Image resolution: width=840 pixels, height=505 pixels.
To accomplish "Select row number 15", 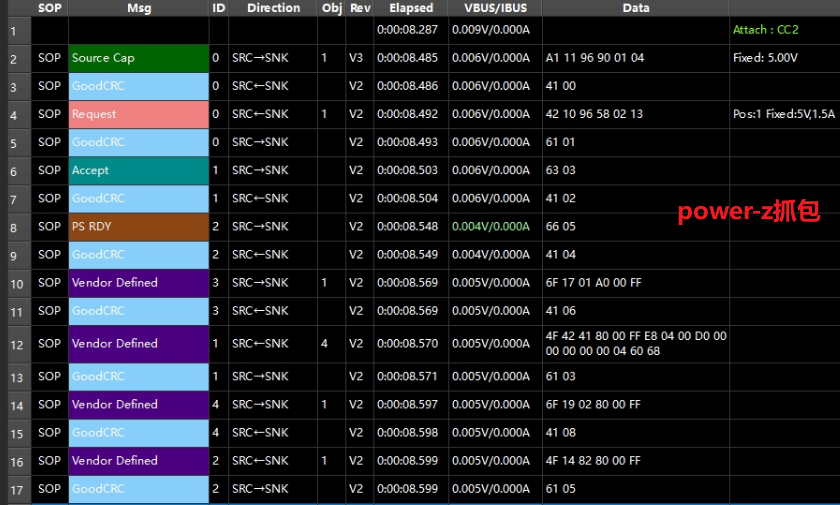I will [17, 433].
